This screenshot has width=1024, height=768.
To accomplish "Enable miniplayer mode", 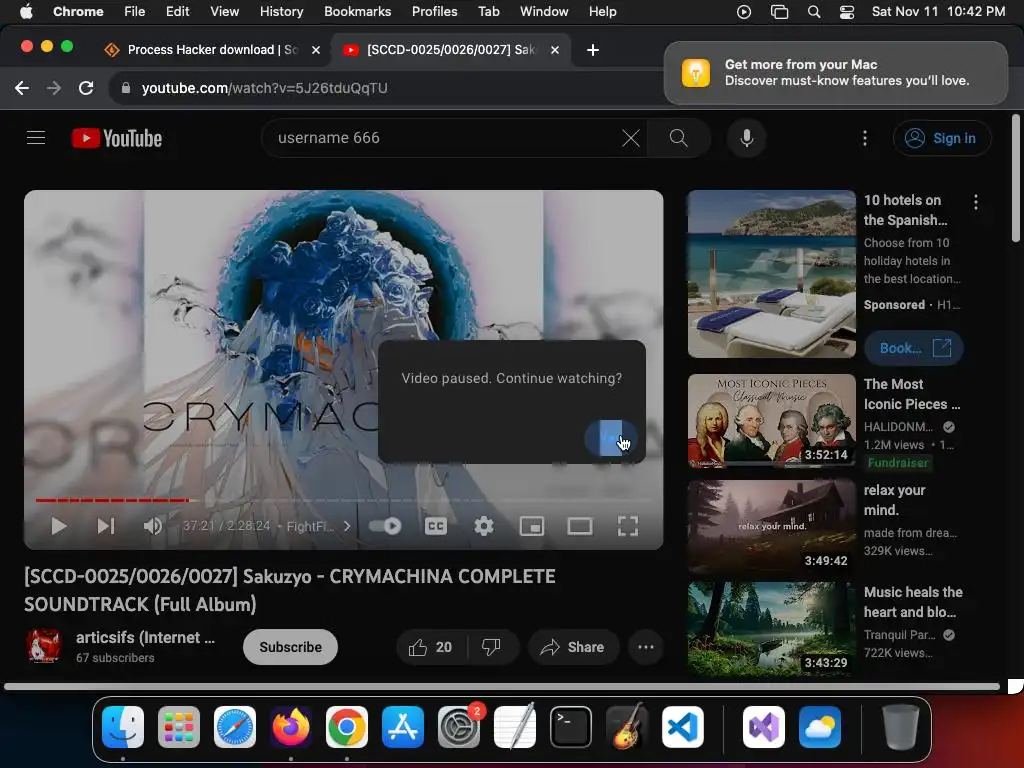I will coord(532,526).
